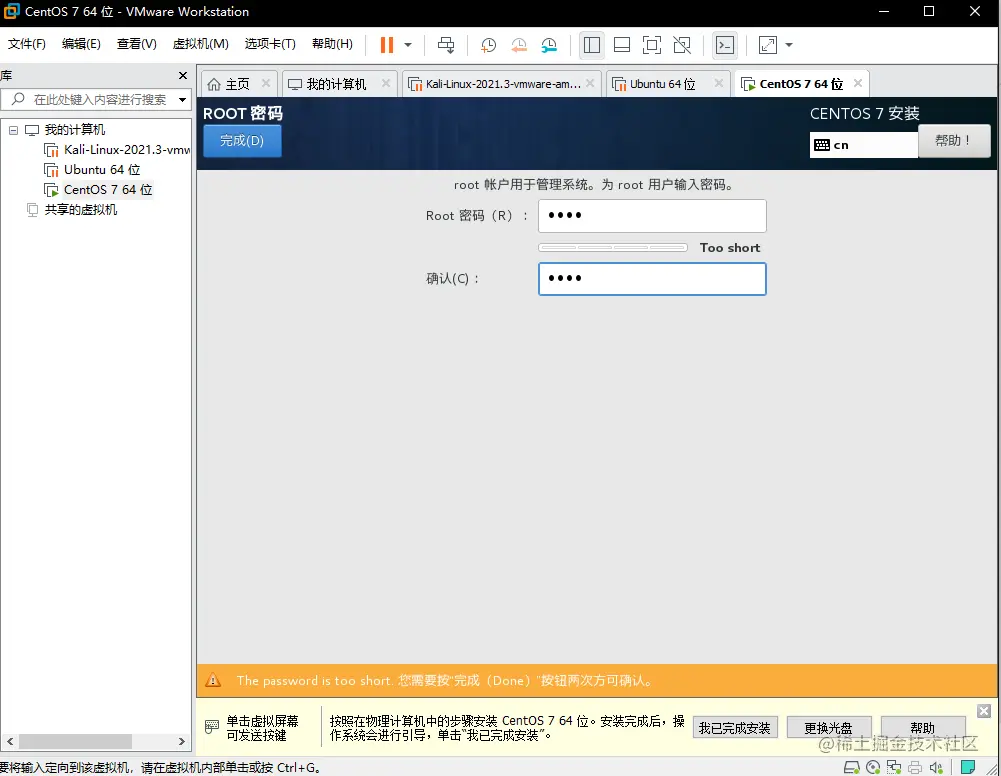Image resolution: width=1001 pixels, height=776 pixels.
Task: Click the 帮助！ button in the installer
Action: 954,140
